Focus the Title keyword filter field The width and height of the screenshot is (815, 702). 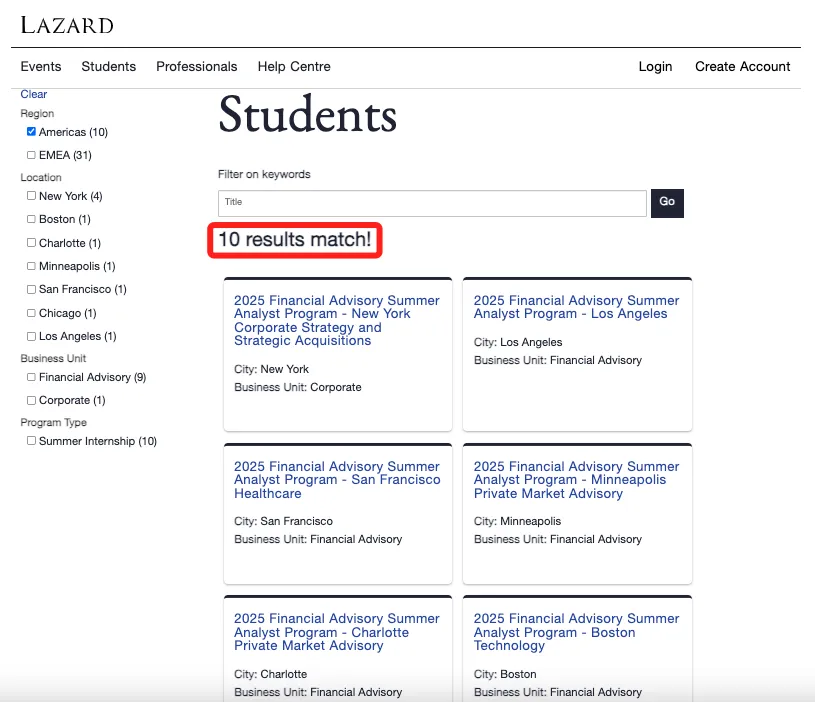pos(432,203)
